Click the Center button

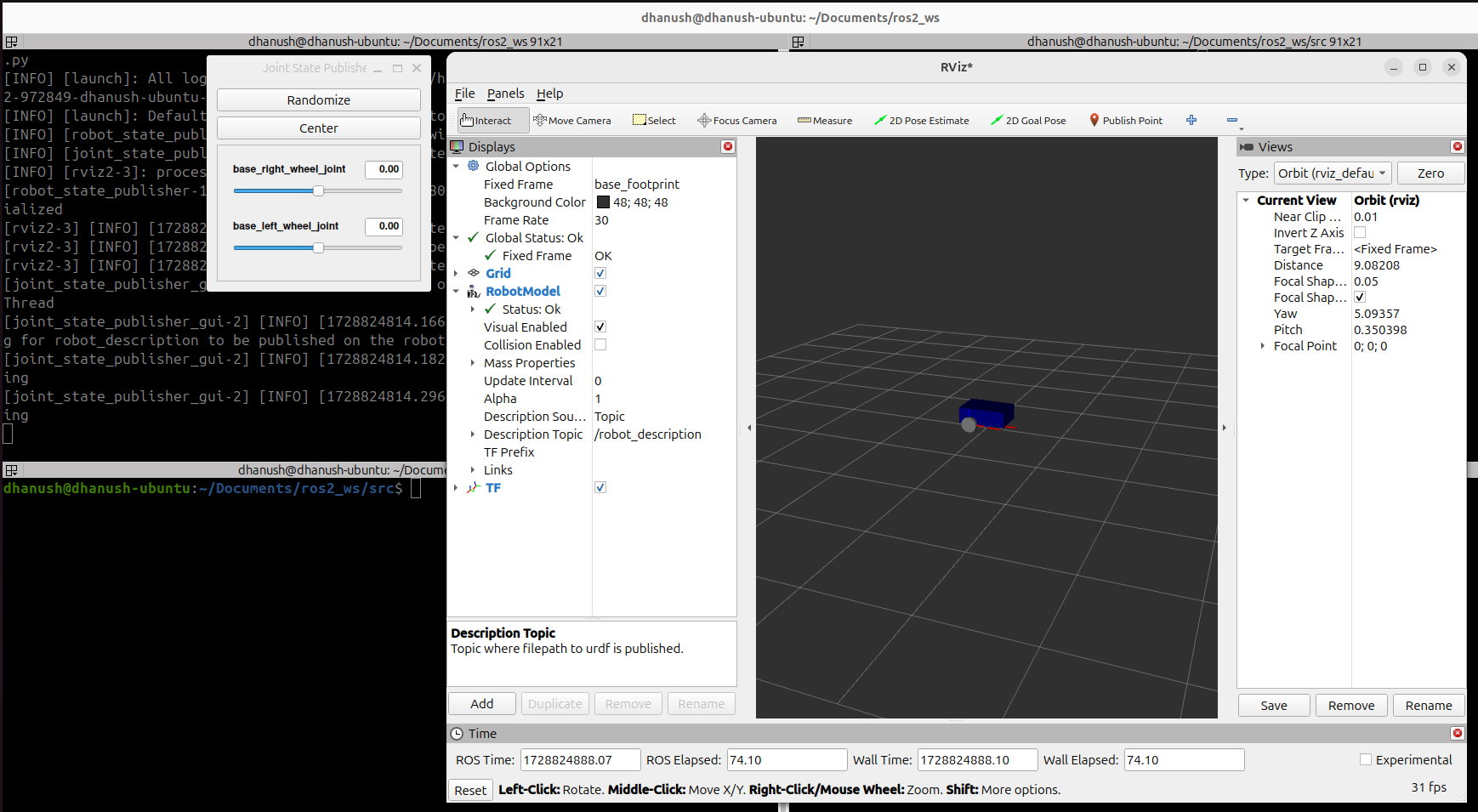pos(319,128)
